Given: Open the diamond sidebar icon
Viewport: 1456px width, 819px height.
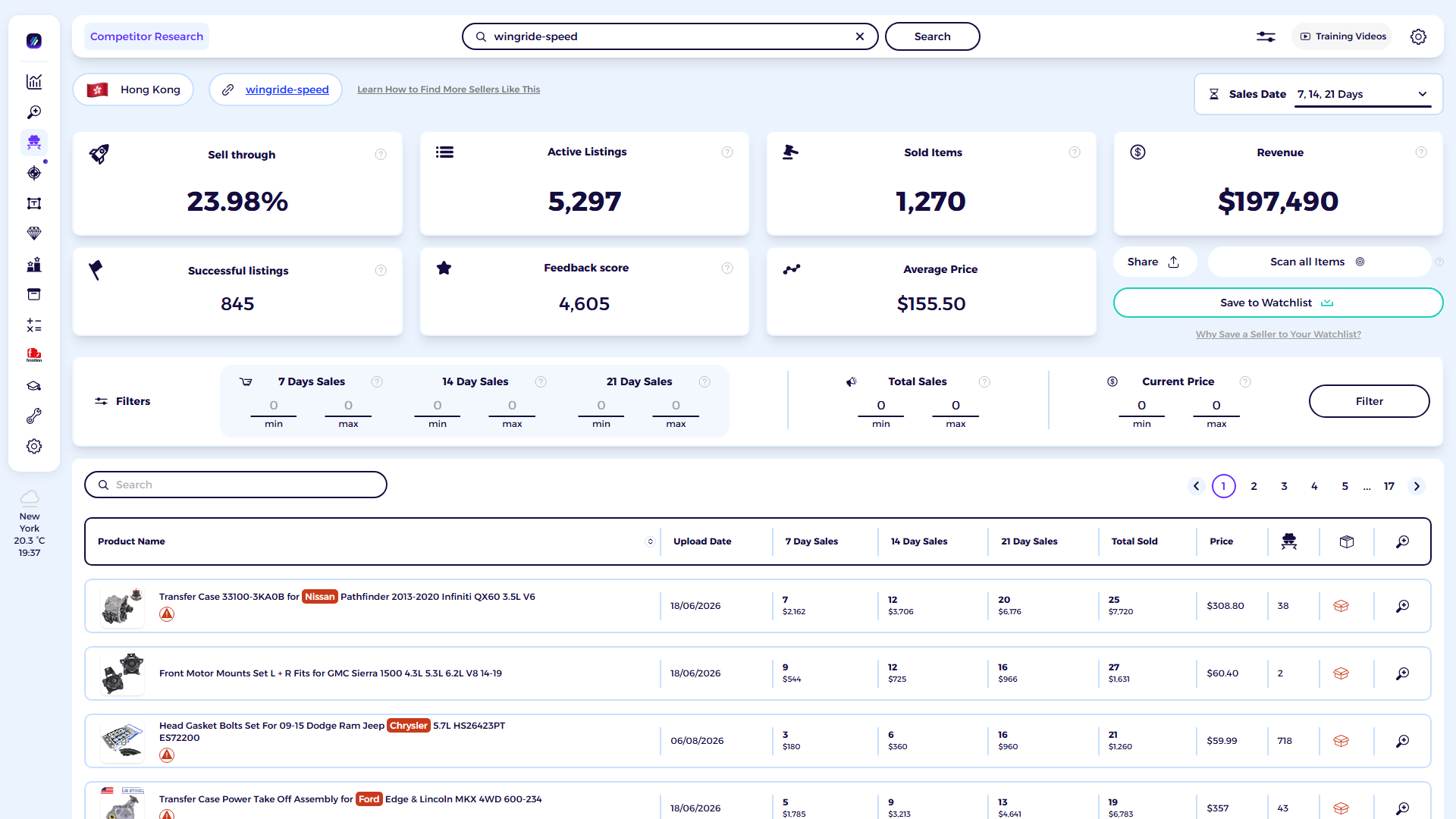Looking at the screenshot, I should [x=34, y=234].
